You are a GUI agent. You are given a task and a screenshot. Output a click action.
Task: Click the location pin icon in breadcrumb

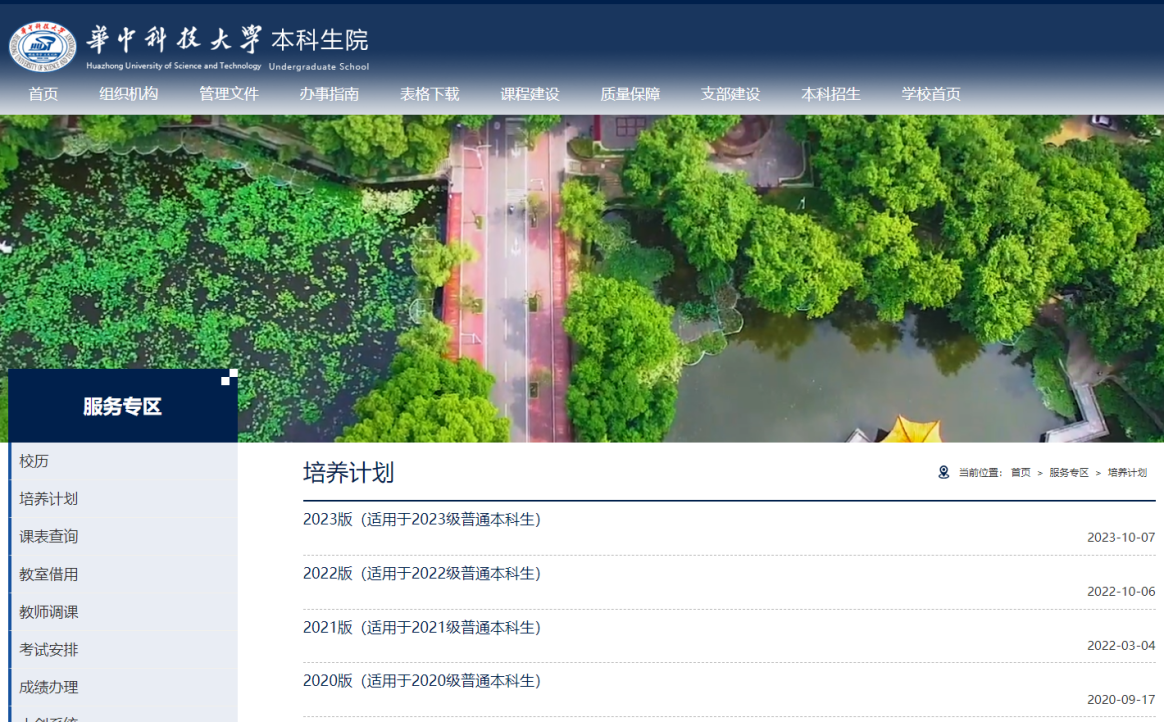[943, 472]
